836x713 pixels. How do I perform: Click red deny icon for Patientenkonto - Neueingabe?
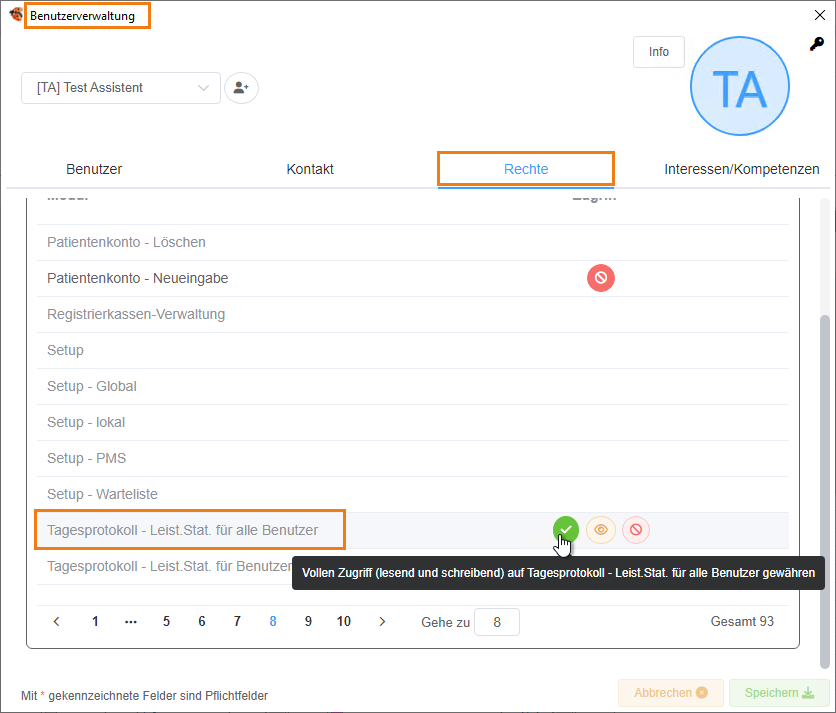point(601,278)
